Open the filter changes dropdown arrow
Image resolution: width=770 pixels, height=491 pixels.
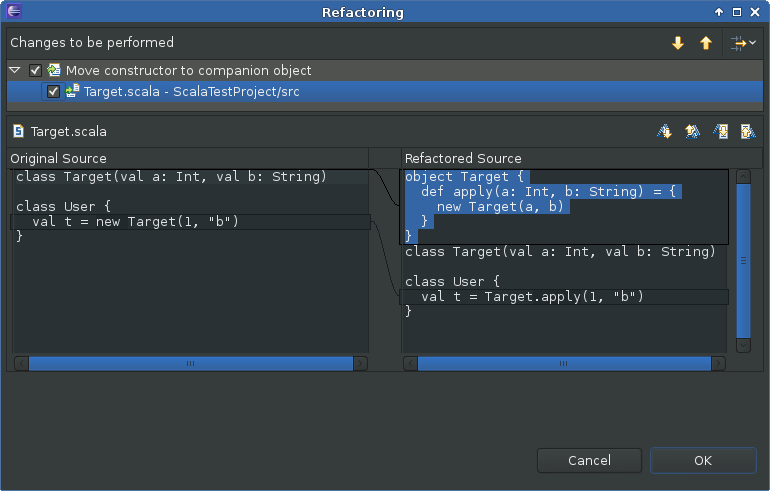click(752, 43)
